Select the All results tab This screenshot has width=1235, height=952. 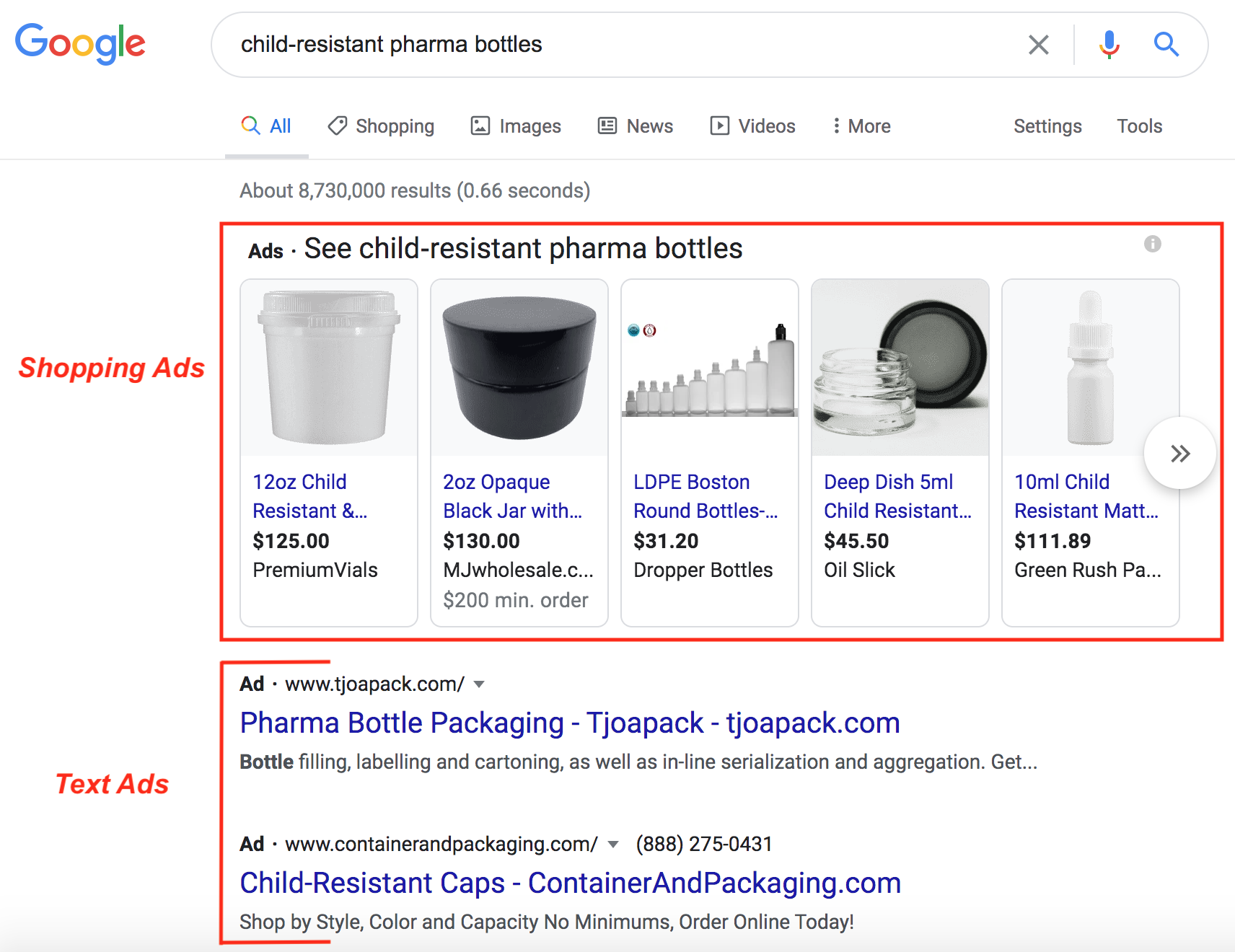[x=266, y=126]
